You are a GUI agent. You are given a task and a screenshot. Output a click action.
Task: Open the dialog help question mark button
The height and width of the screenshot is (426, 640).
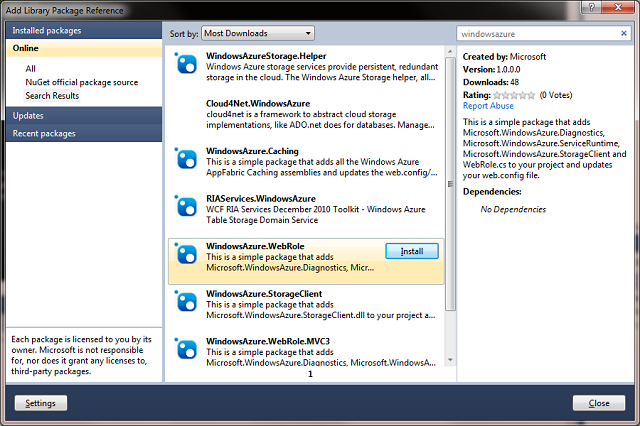(x=591, y=7)
